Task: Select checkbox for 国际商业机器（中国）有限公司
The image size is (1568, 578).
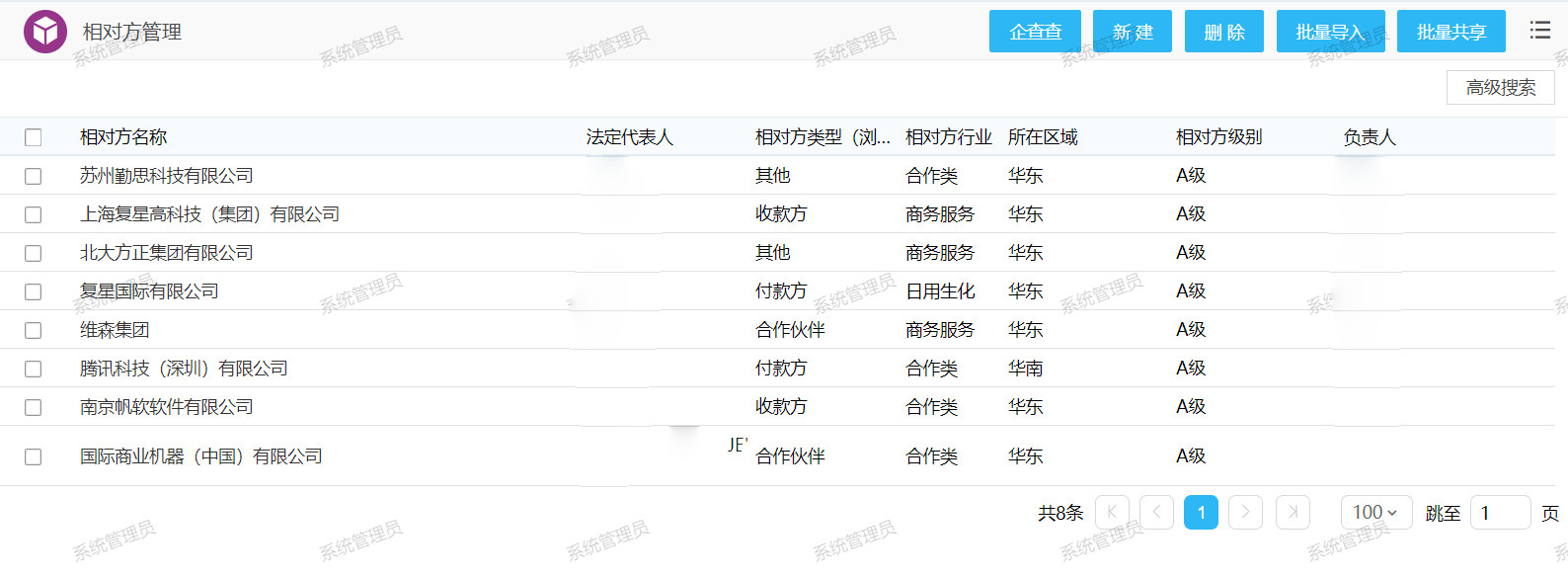Action: pos(34,456)
